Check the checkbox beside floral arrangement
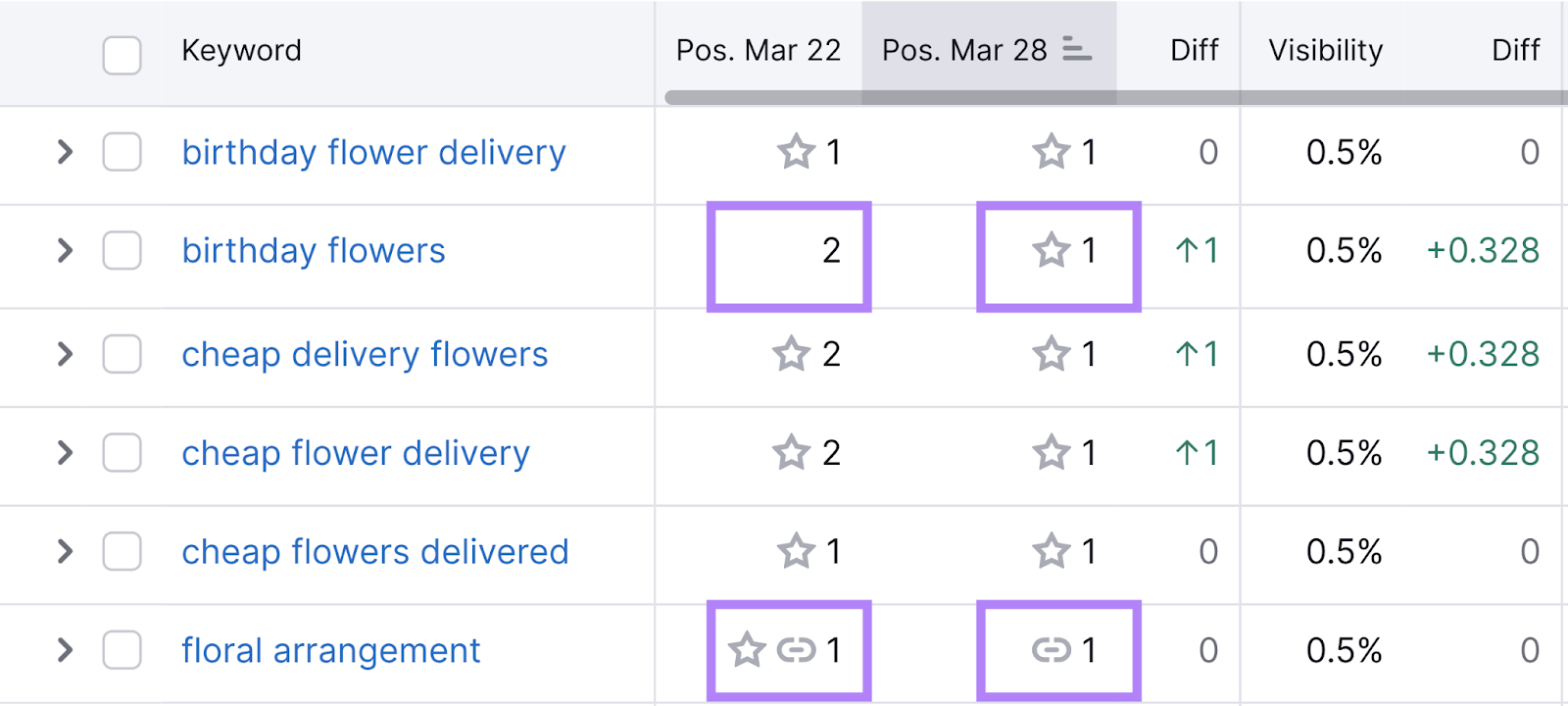 coord(122,649)
